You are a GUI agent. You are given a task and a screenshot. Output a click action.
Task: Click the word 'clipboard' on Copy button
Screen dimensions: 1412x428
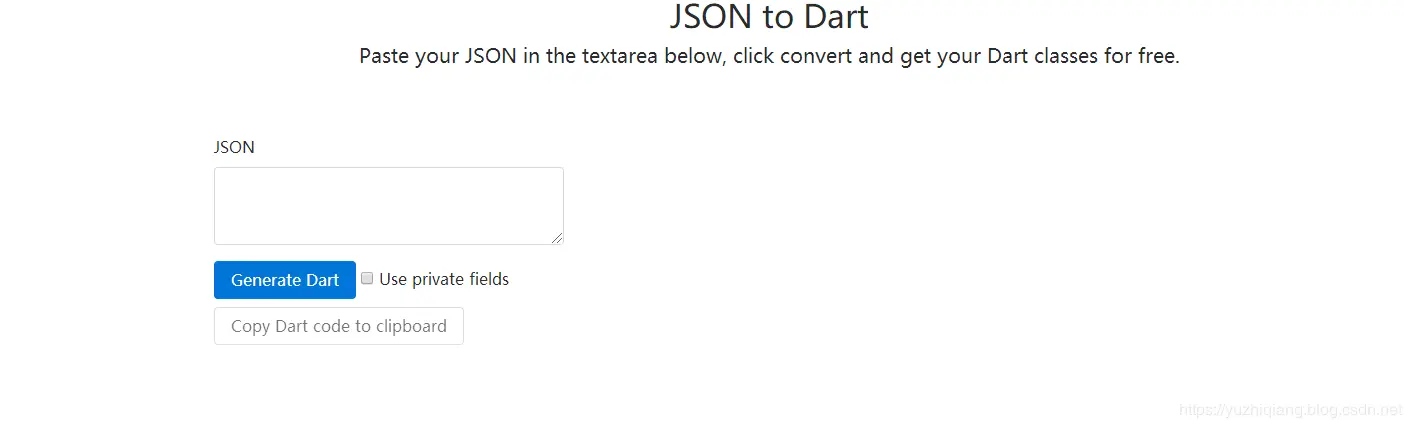(411, 326)
